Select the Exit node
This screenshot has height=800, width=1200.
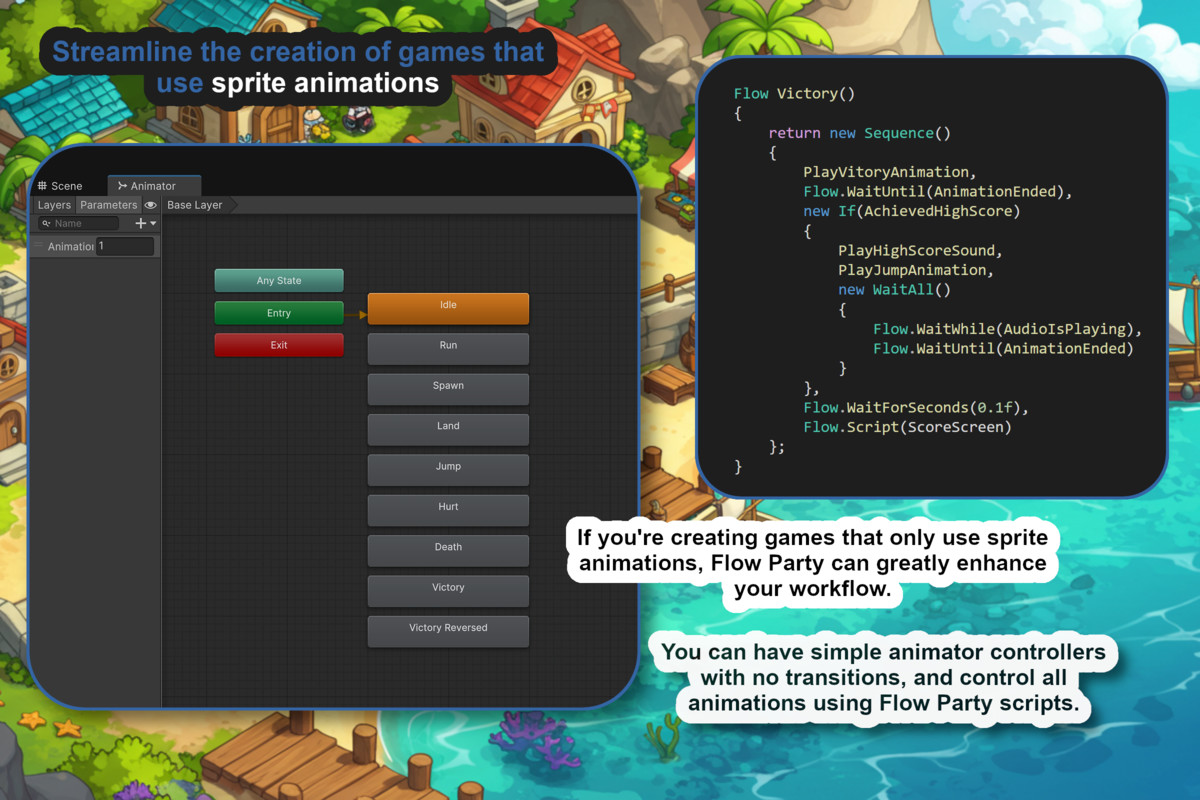[x=279, y=345]
